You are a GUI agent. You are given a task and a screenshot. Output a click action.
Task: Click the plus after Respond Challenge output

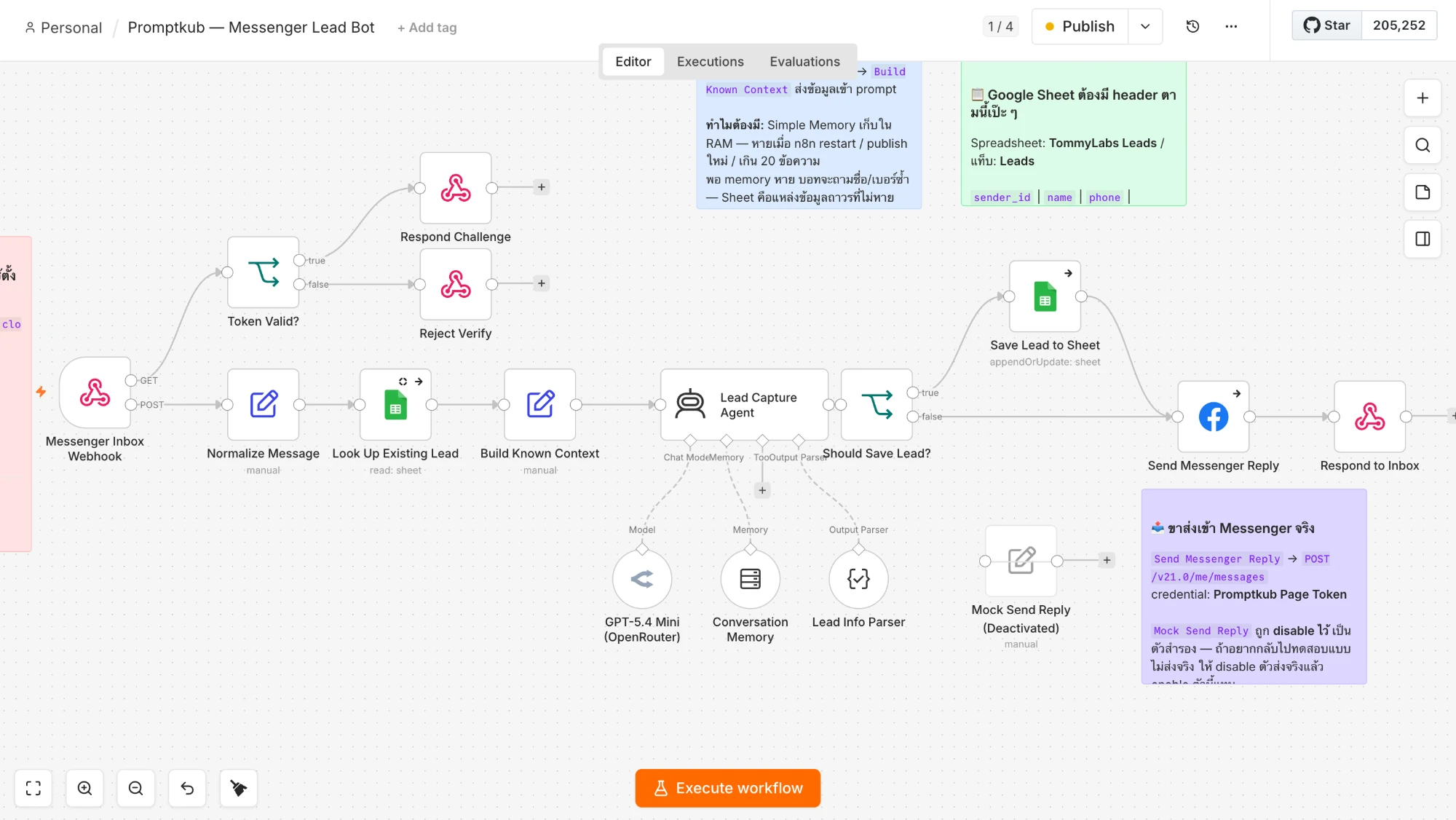[x=541, y=187]
